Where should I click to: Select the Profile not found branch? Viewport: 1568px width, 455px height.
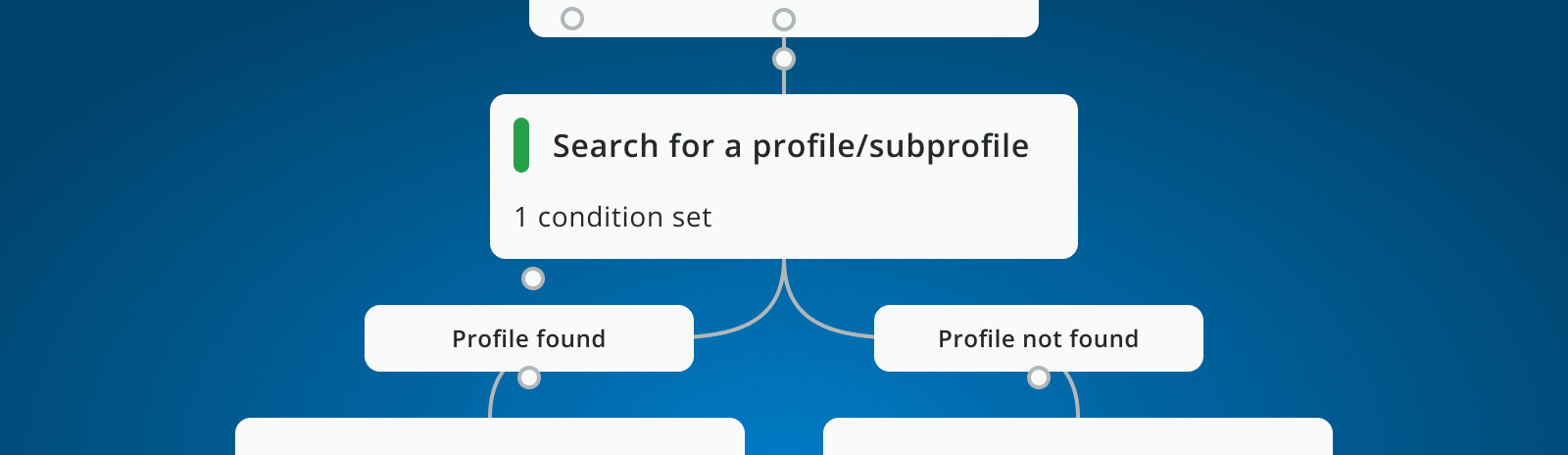pyautogui.click(x=1038, y=338)
